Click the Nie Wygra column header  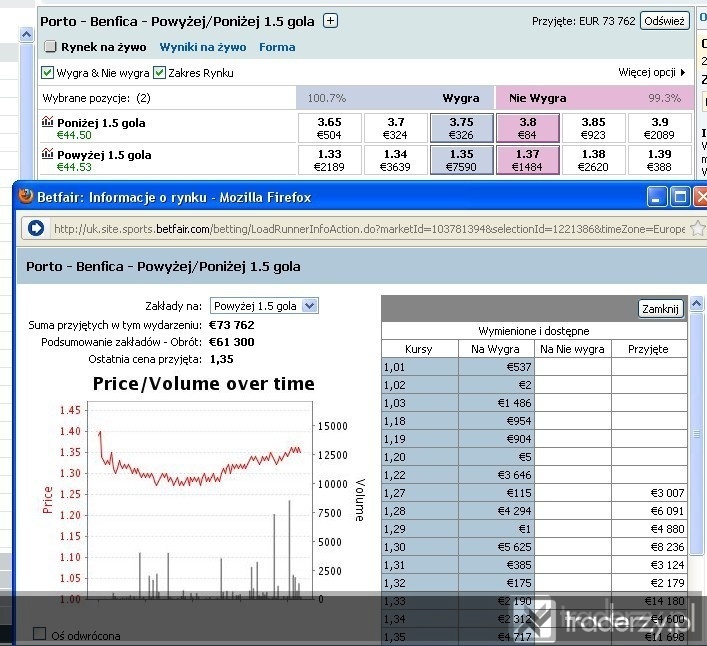(537, 98)
